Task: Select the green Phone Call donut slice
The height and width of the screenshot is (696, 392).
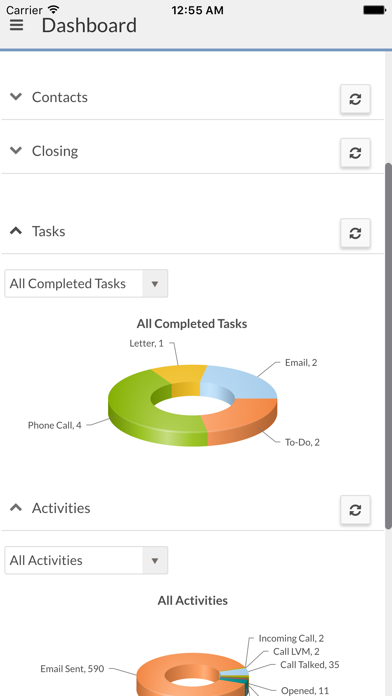Action: (133, 411)
